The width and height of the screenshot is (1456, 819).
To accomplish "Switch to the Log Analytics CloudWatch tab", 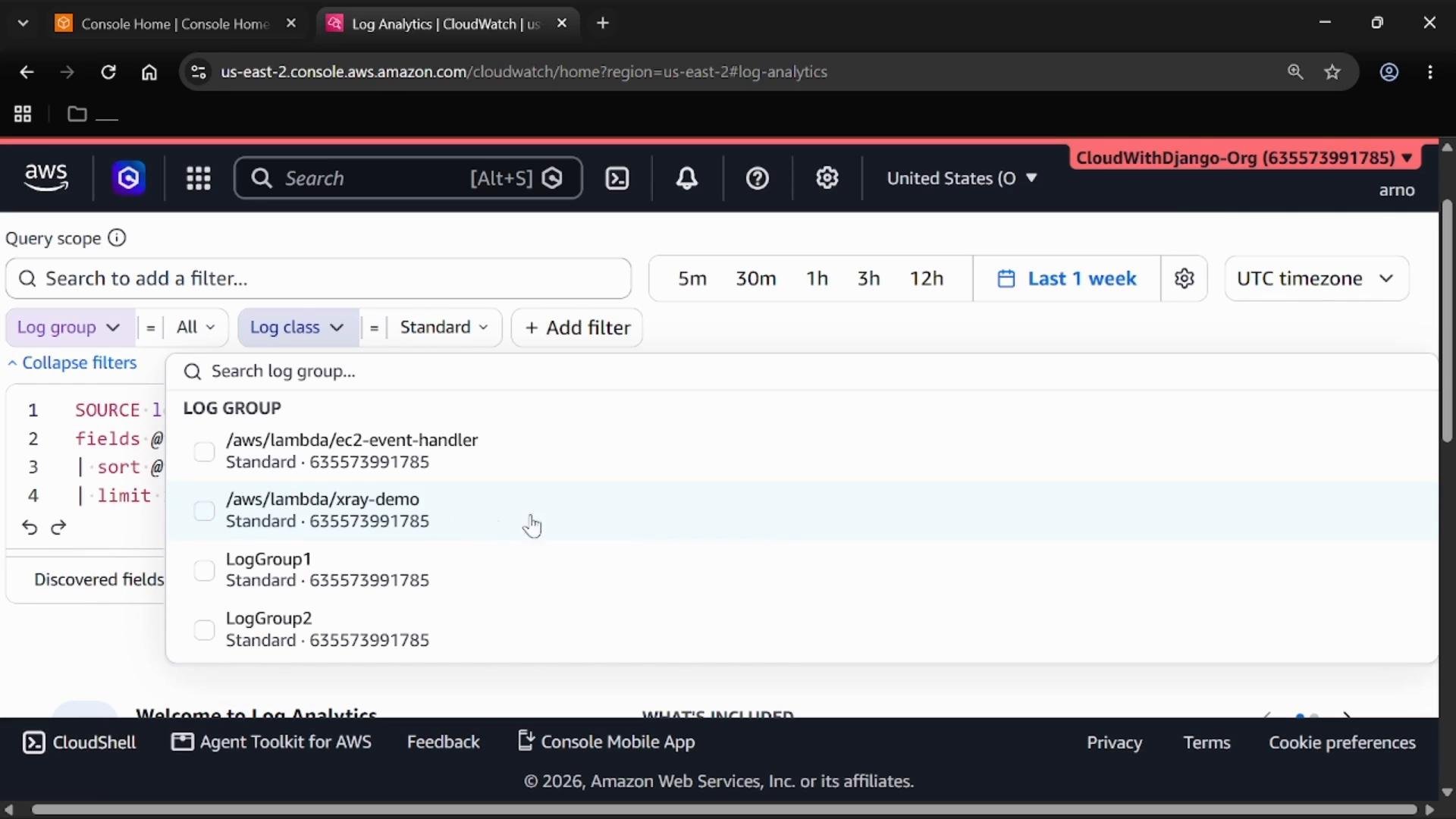I will click(x=446, y=24).
